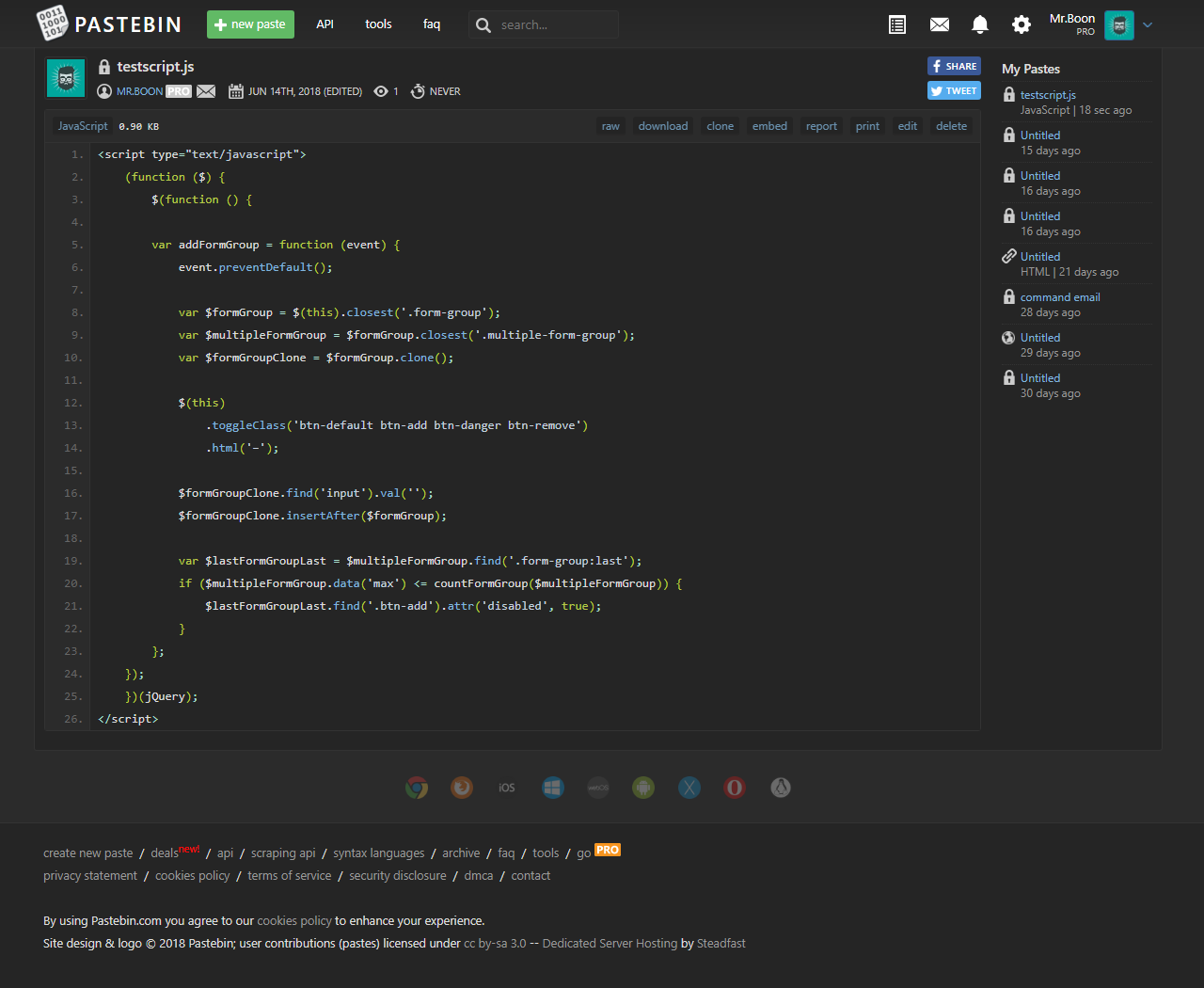Click the Windows desktop app icon
The width and height of the screenshot is (1204, 988).
coord(553,788)
